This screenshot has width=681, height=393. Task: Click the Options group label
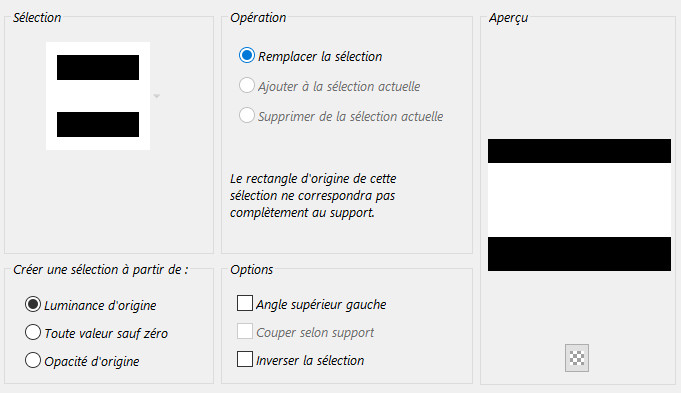coord(251,270)
